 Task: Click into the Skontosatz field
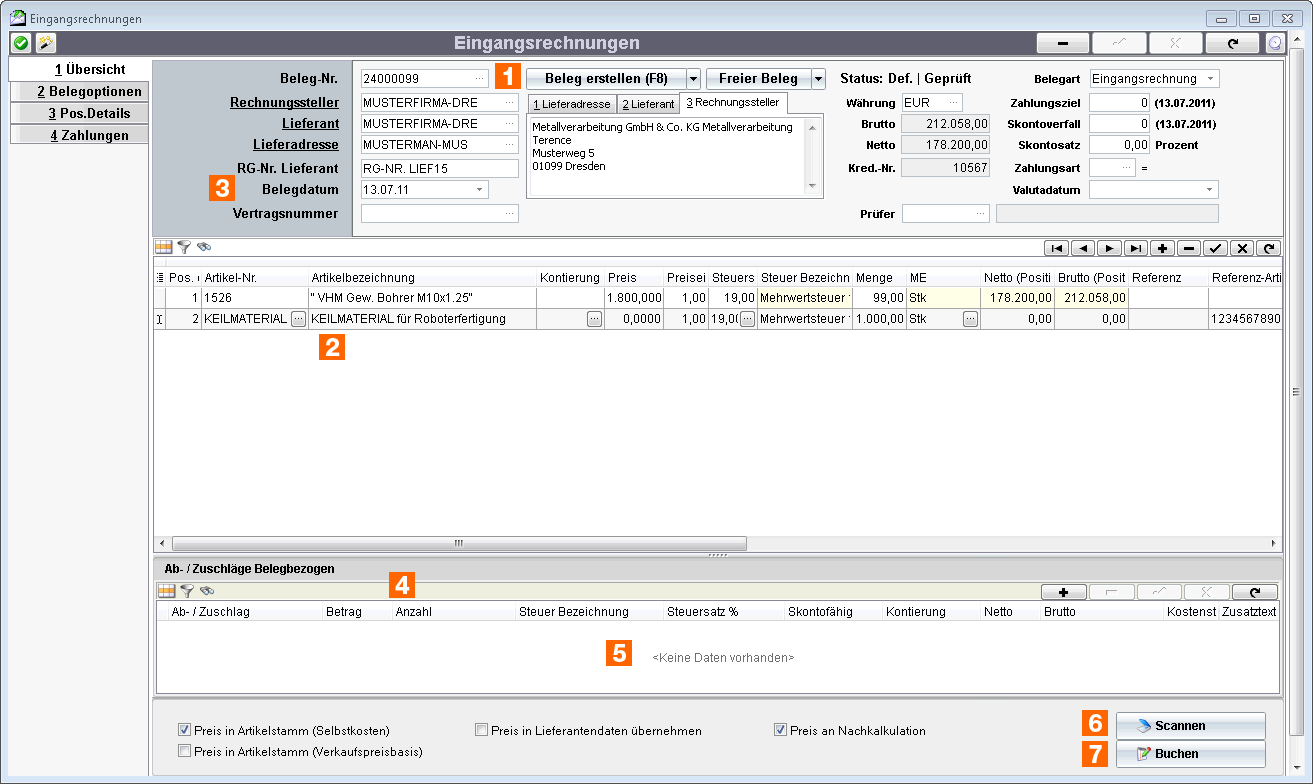click(x=1119, y=145)
